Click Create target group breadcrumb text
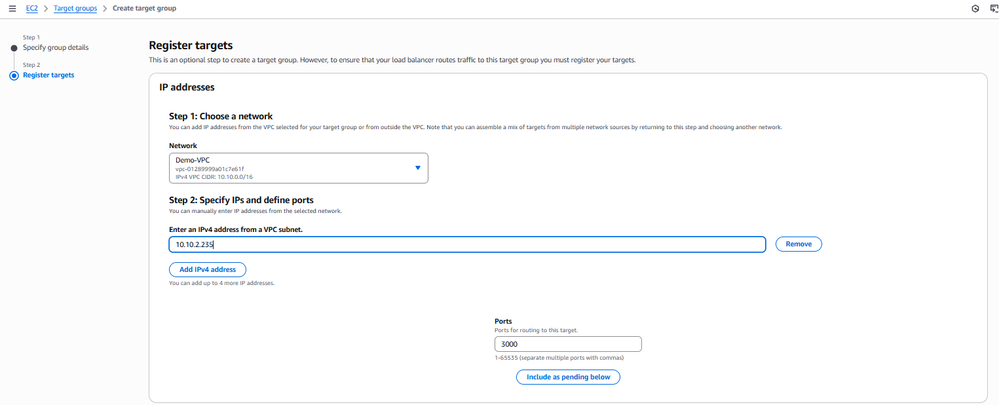 pyautogui.click(x=146, y=8)
